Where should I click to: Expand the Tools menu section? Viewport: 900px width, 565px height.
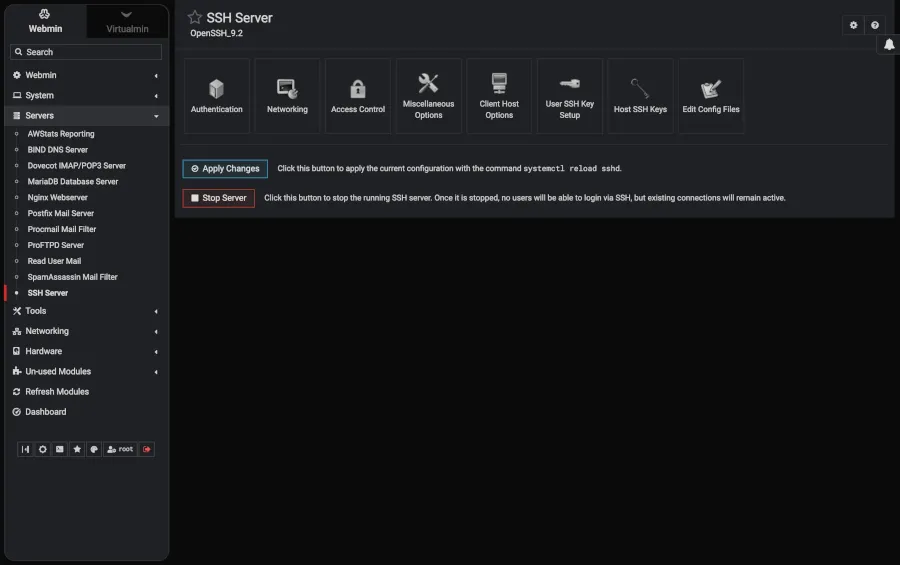[85, 311]
